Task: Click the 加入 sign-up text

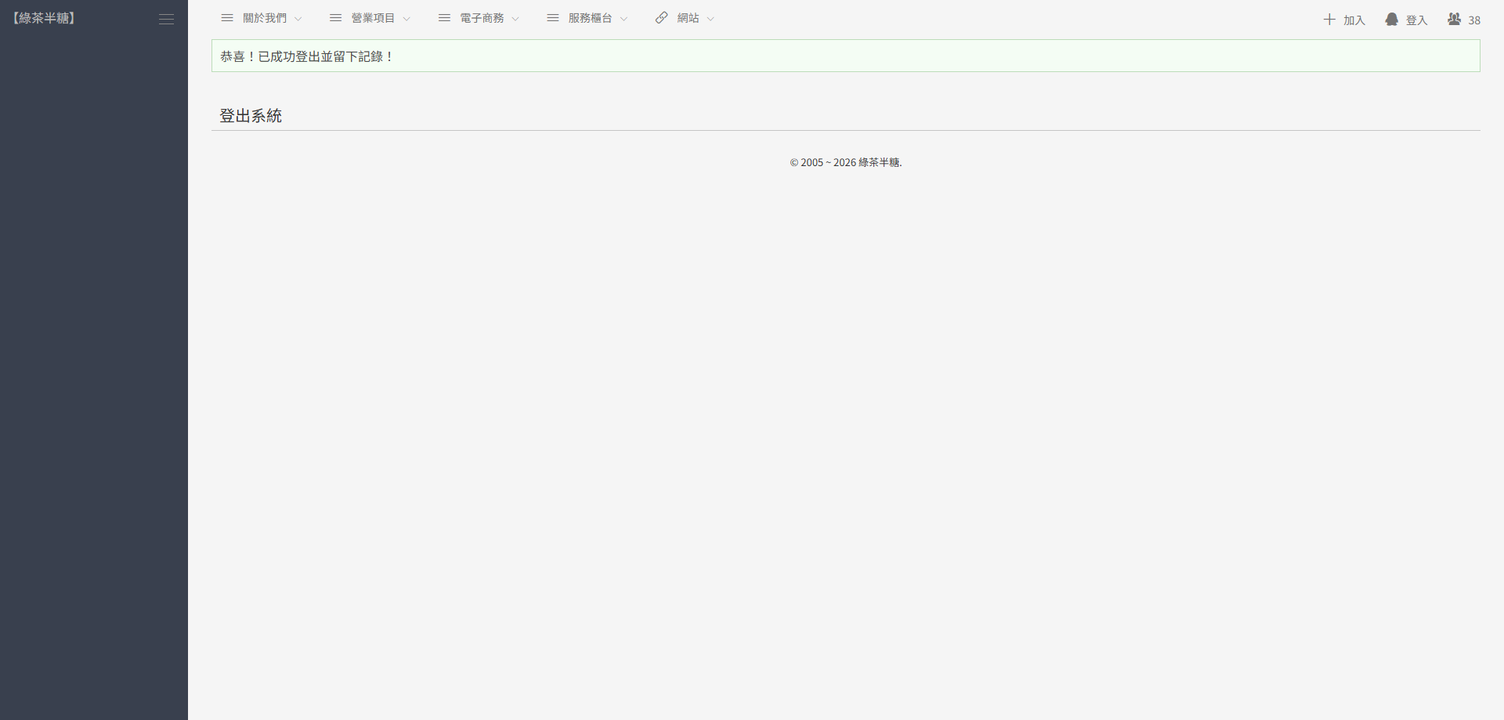Action: 1354,20
